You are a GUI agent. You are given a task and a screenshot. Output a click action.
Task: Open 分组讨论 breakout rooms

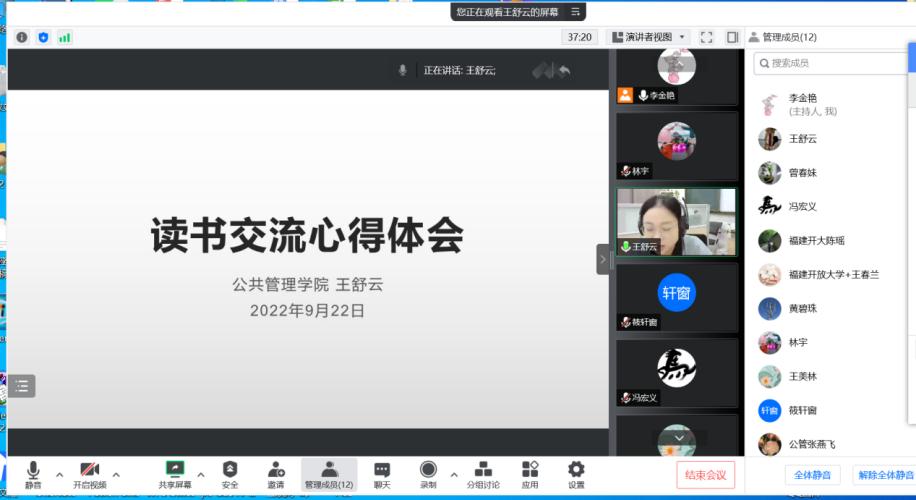coord(483,470)
